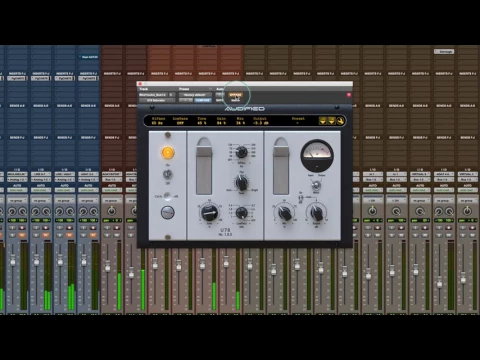
Task: Click the plus stepper under Output knob
Action: 325,223
